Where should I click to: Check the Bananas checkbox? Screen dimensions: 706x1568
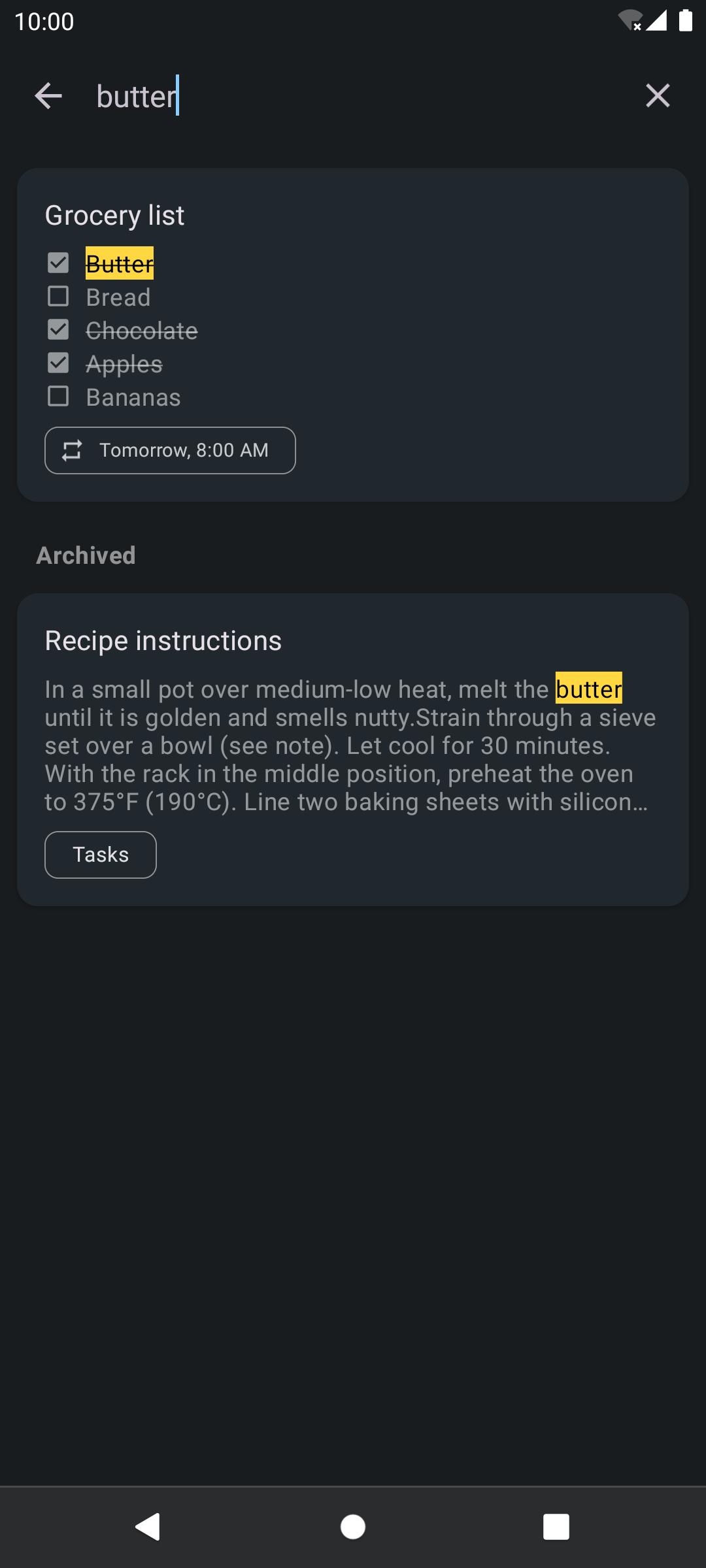(58, 397)
